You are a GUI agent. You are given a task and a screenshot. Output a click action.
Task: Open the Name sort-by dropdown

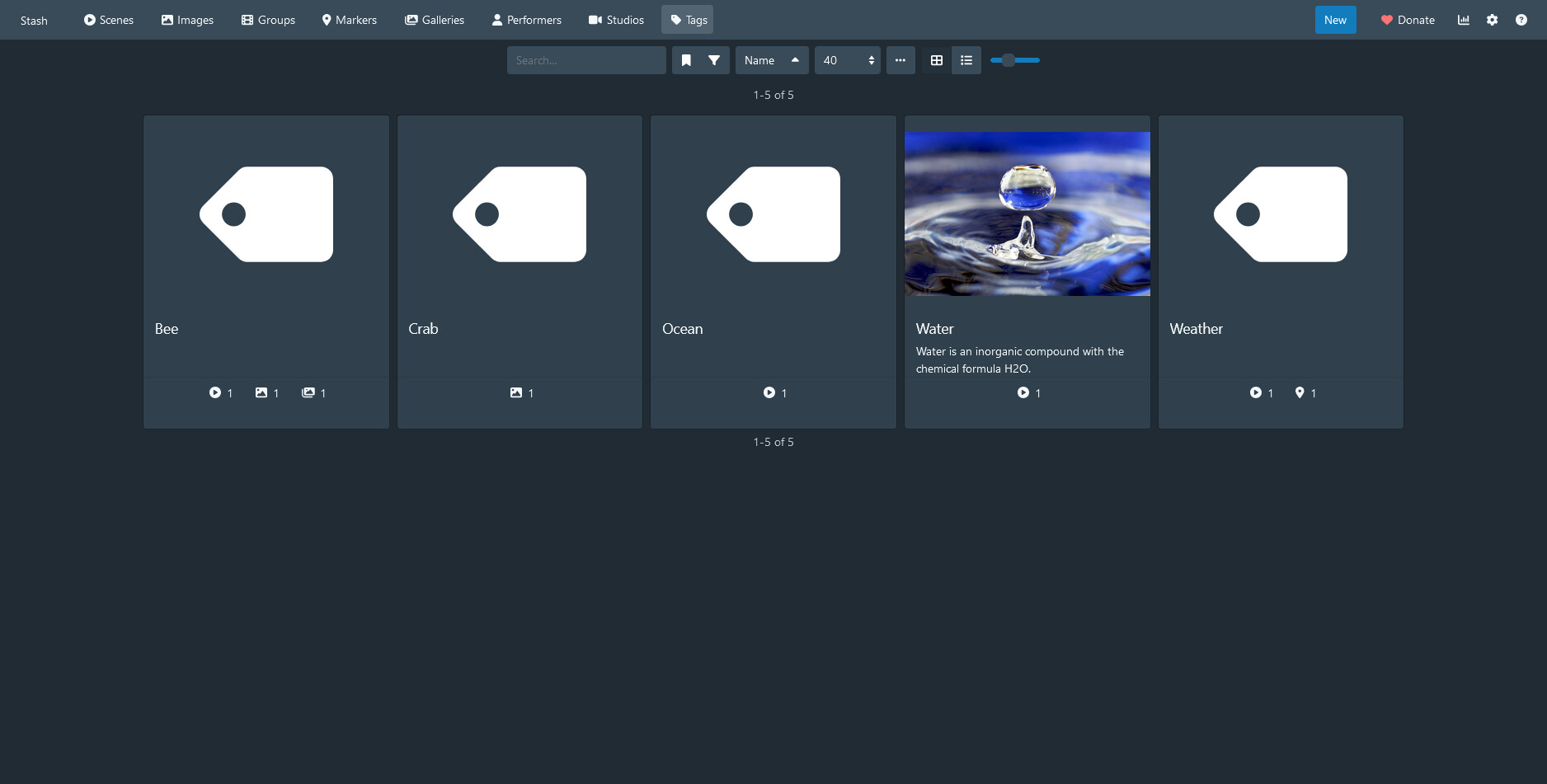[759, 60]
